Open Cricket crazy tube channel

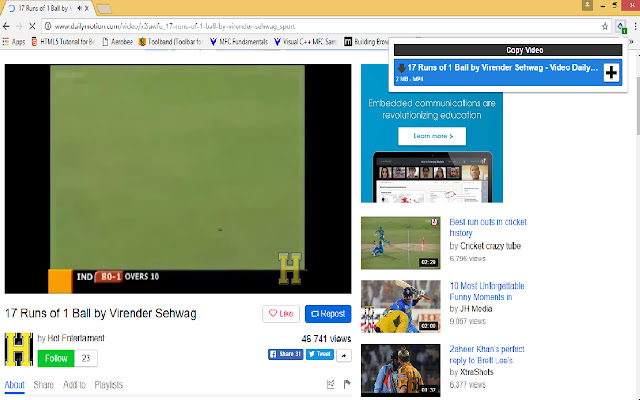pyautogui.click(x=490, y=246)
